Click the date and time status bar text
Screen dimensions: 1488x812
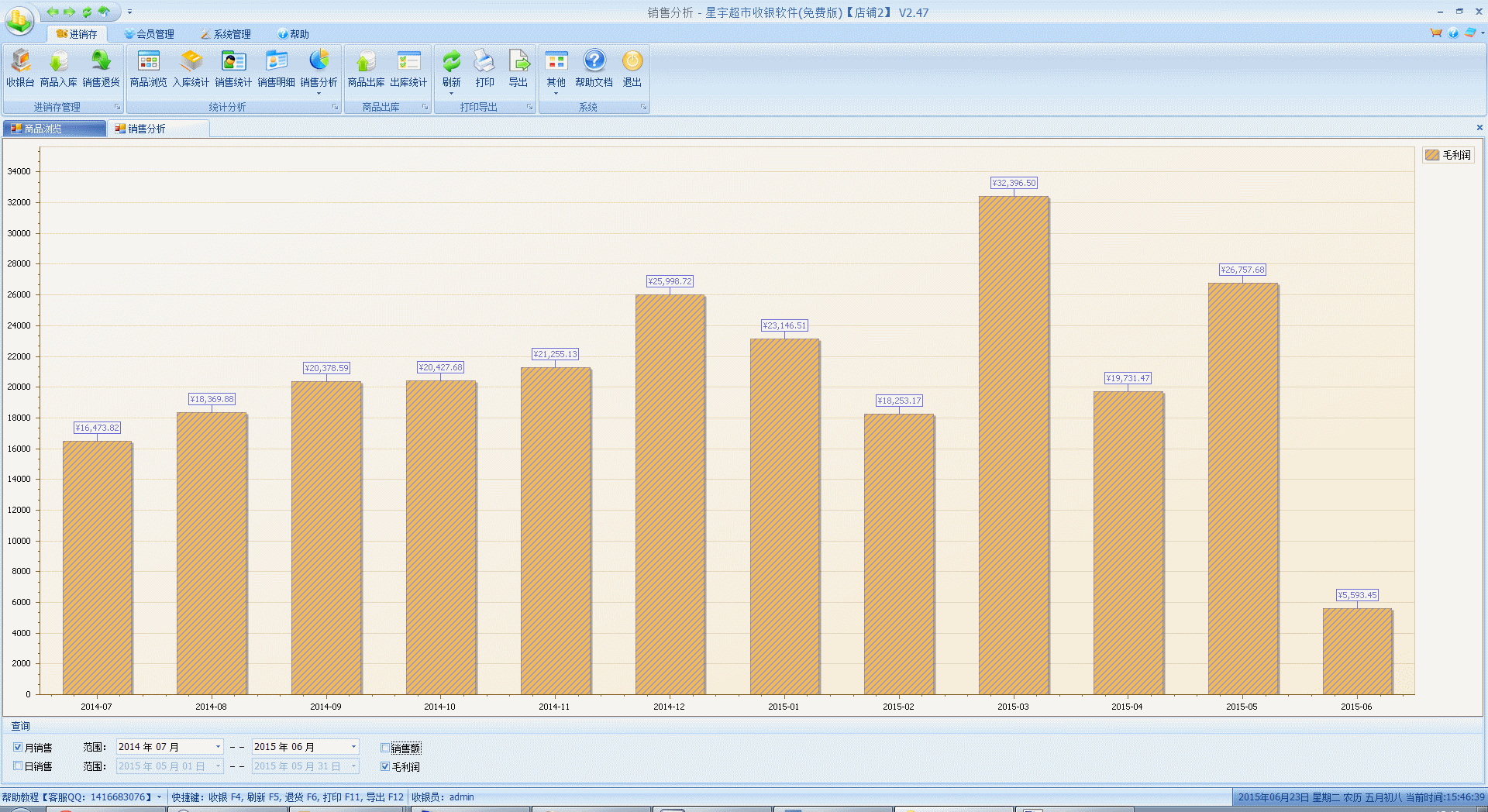coord(1361,797)
